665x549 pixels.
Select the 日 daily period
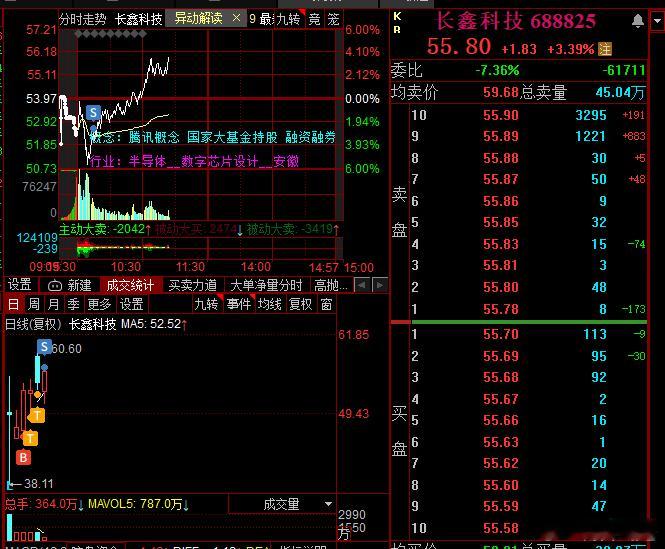(x=13, y=304)
